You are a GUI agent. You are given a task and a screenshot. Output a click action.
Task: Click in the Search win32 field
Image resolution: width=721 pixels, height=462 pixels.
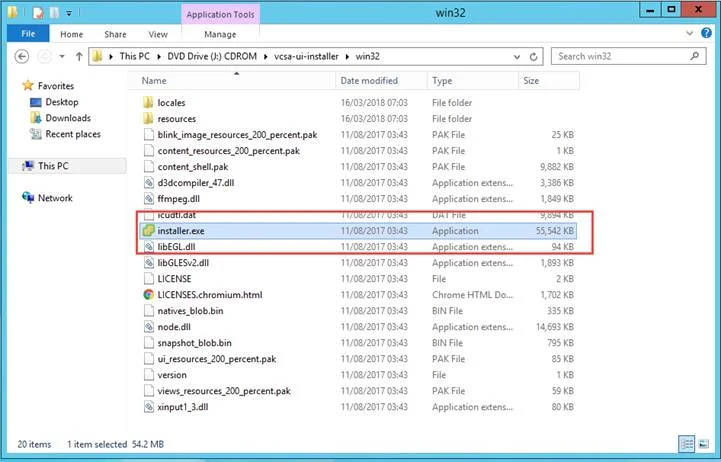coord(628,56)
